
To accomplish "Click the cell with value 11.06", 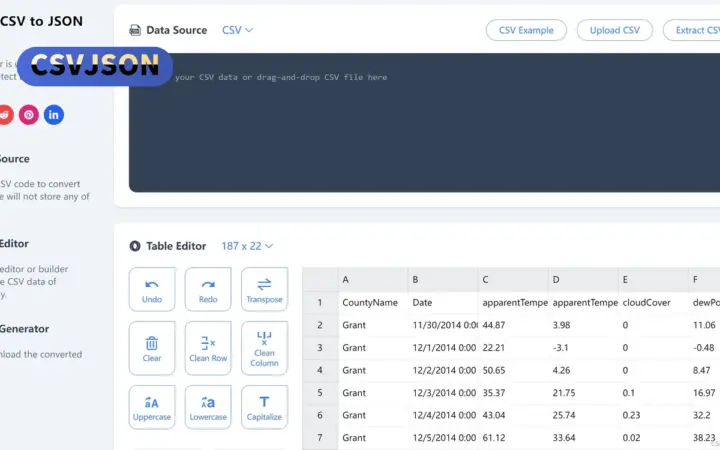I will click(x=705, y=325).
